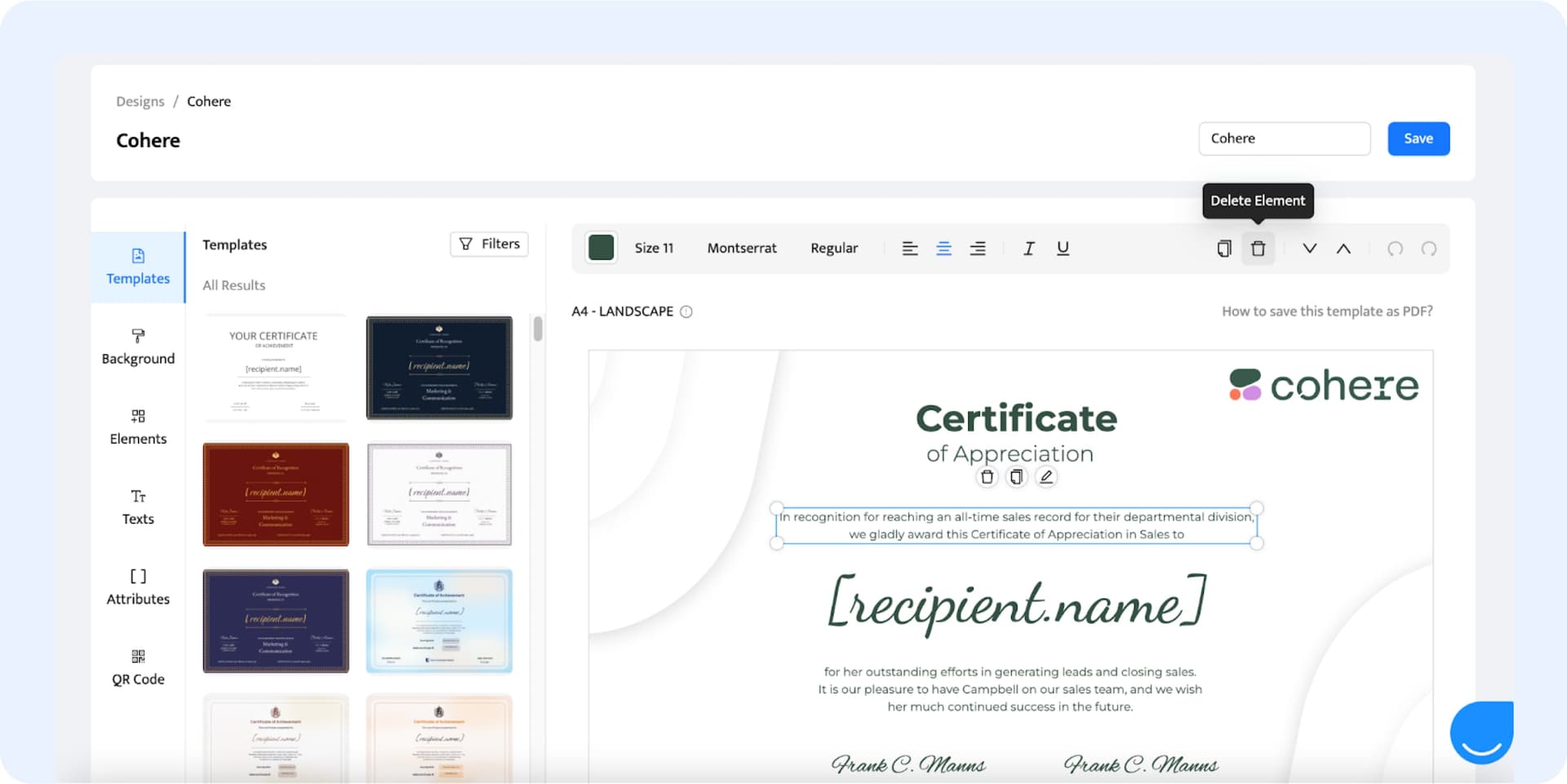Open the Regular font weight dropdown
Viewport: 1567px width, 784px height.
click(833, 248)
